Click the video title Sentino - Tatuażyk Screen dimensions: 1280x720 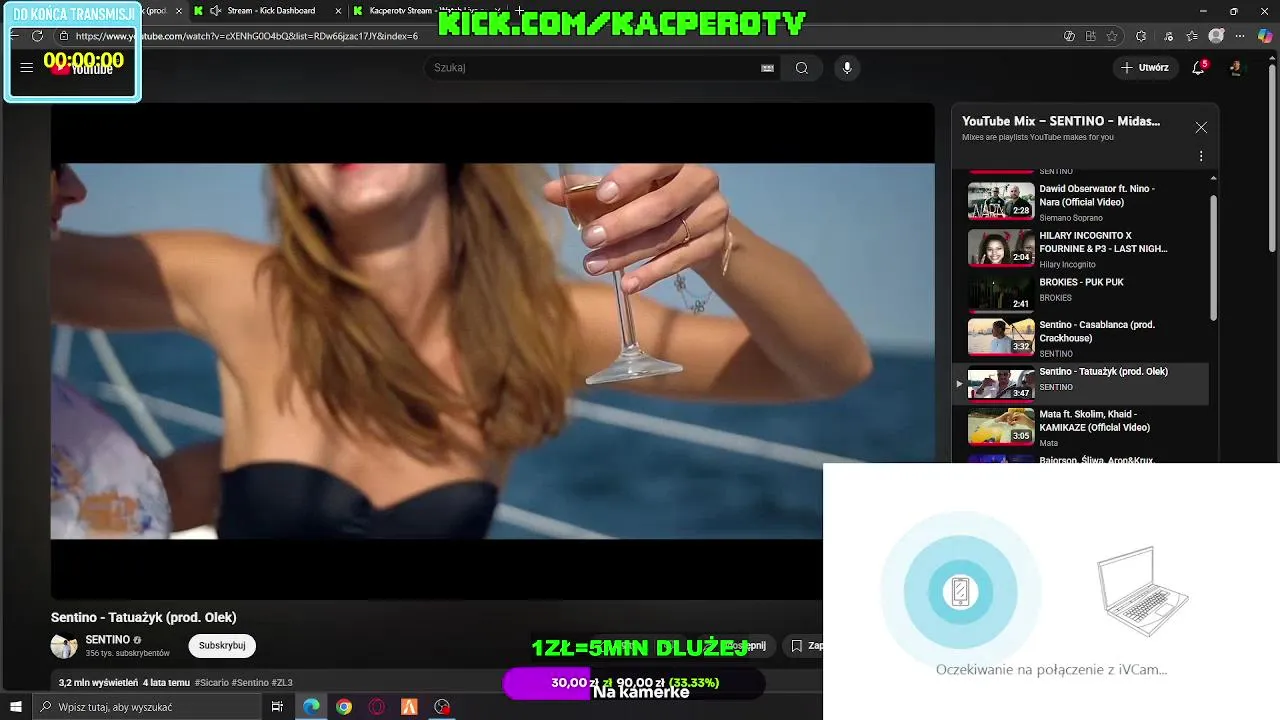point(144,617)
